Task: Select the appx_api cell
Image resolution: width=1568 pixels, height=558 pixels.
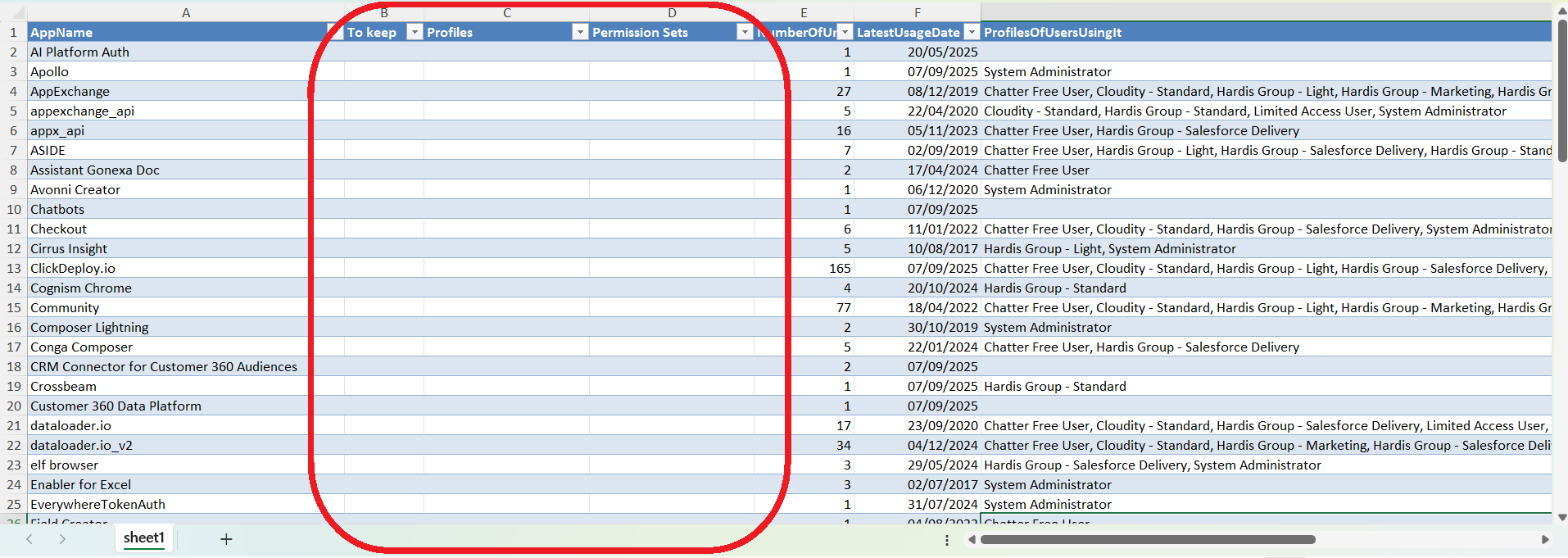Action: pyautogui.click(x=186, y=130)
